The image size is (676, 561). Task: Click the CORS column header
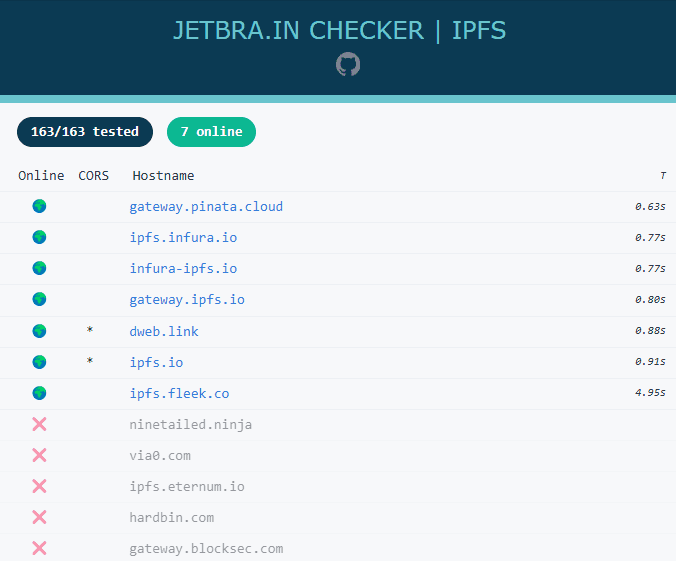coord(94,176)
